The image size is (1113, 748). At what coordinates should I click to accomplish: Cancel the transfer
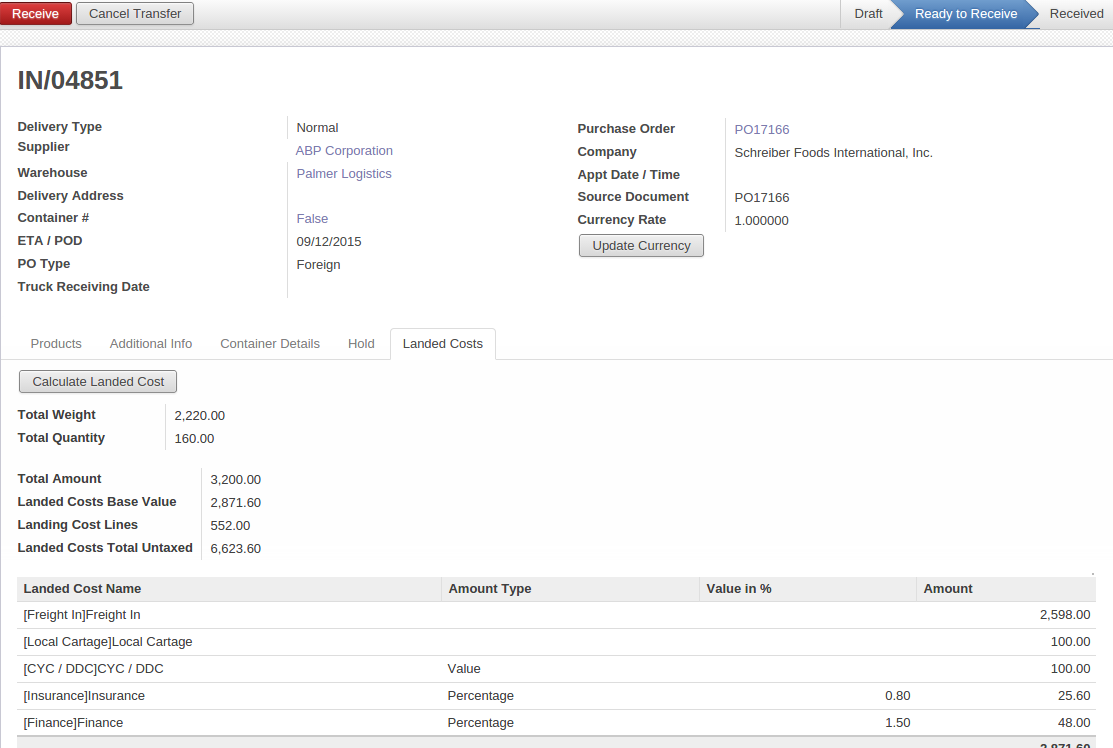[x=135, y=13]
